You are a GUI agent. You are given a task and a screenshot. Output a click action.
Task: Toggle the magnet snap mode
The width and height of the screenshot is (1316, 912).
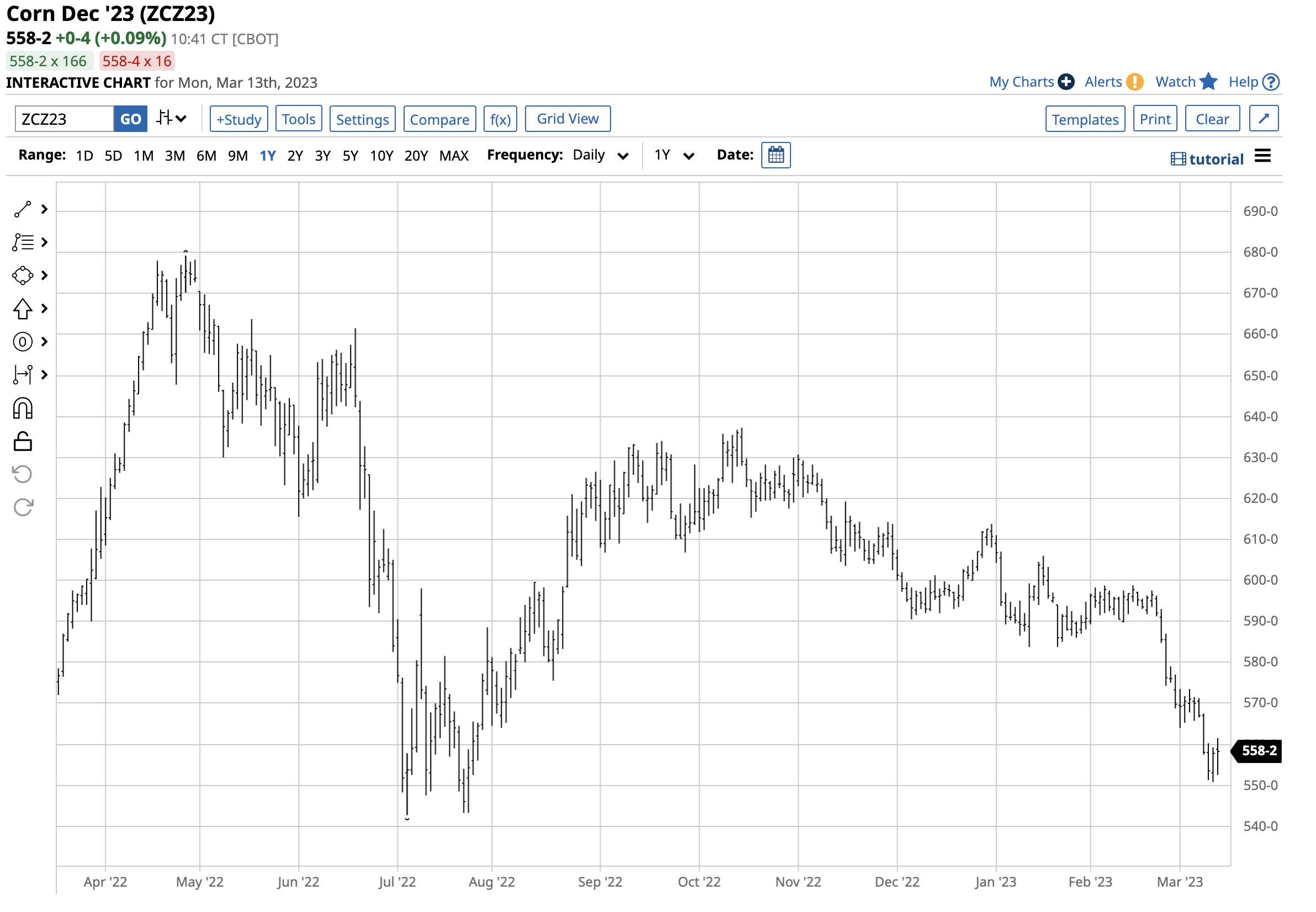coord(23,409)
